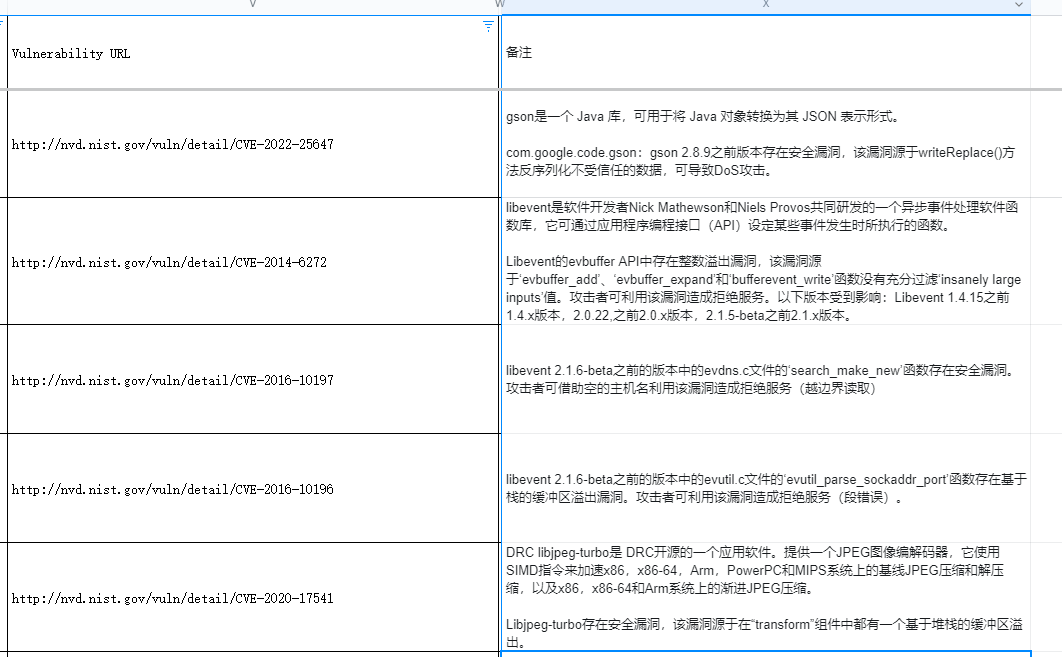Select the 备注 header cell

tap(765, 53)
